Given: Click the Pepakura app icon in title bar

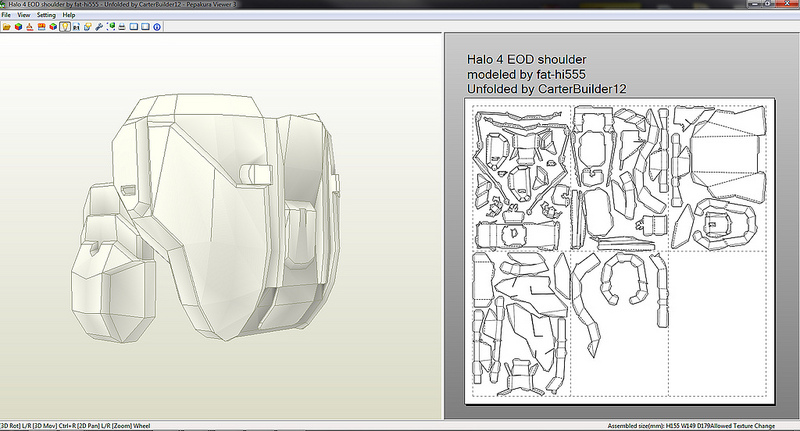Looking at the screenshot, I should [3, 4].
